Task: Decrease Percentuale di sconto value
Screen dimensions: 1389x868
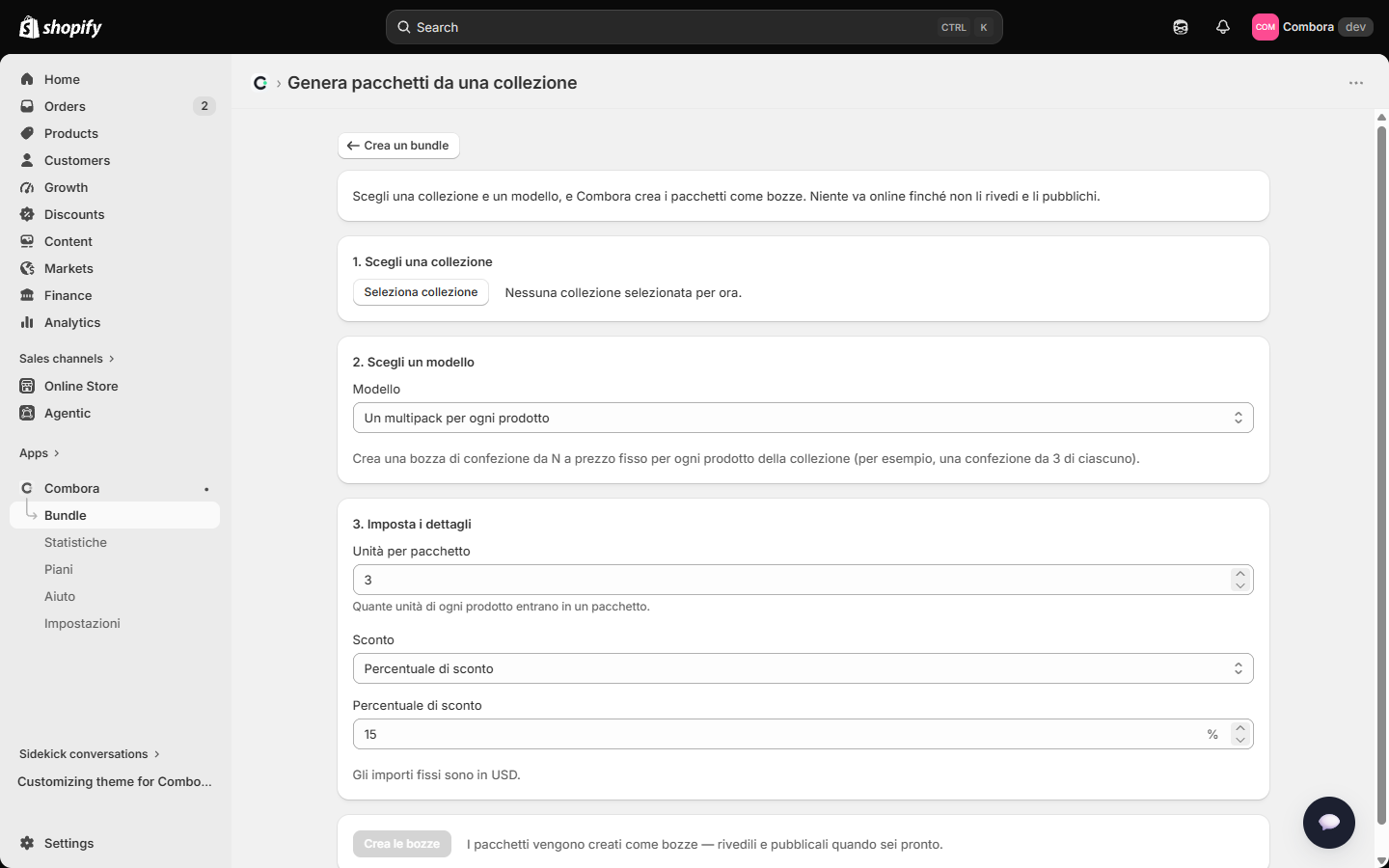Action: (x=1240, y=740)
